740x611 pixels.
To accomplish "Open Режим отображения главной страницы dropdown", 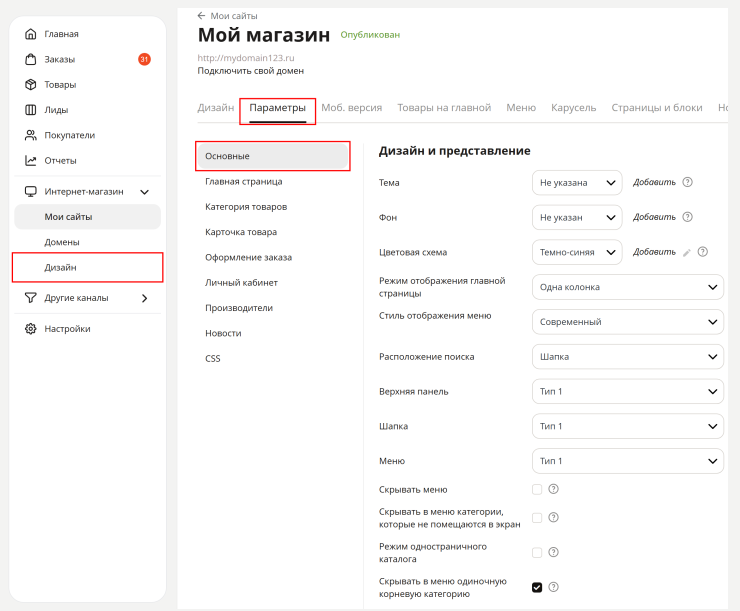I will click(628, 287).
